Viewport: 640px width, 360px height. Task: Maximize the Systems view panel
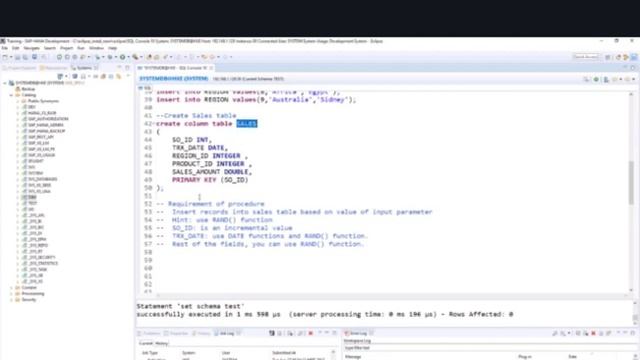click(127, 67)
